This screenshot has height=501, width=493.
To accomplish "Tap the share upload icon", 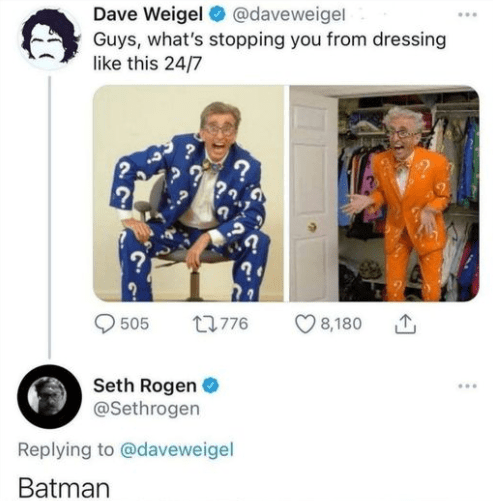I will click(x=405, y=324).
